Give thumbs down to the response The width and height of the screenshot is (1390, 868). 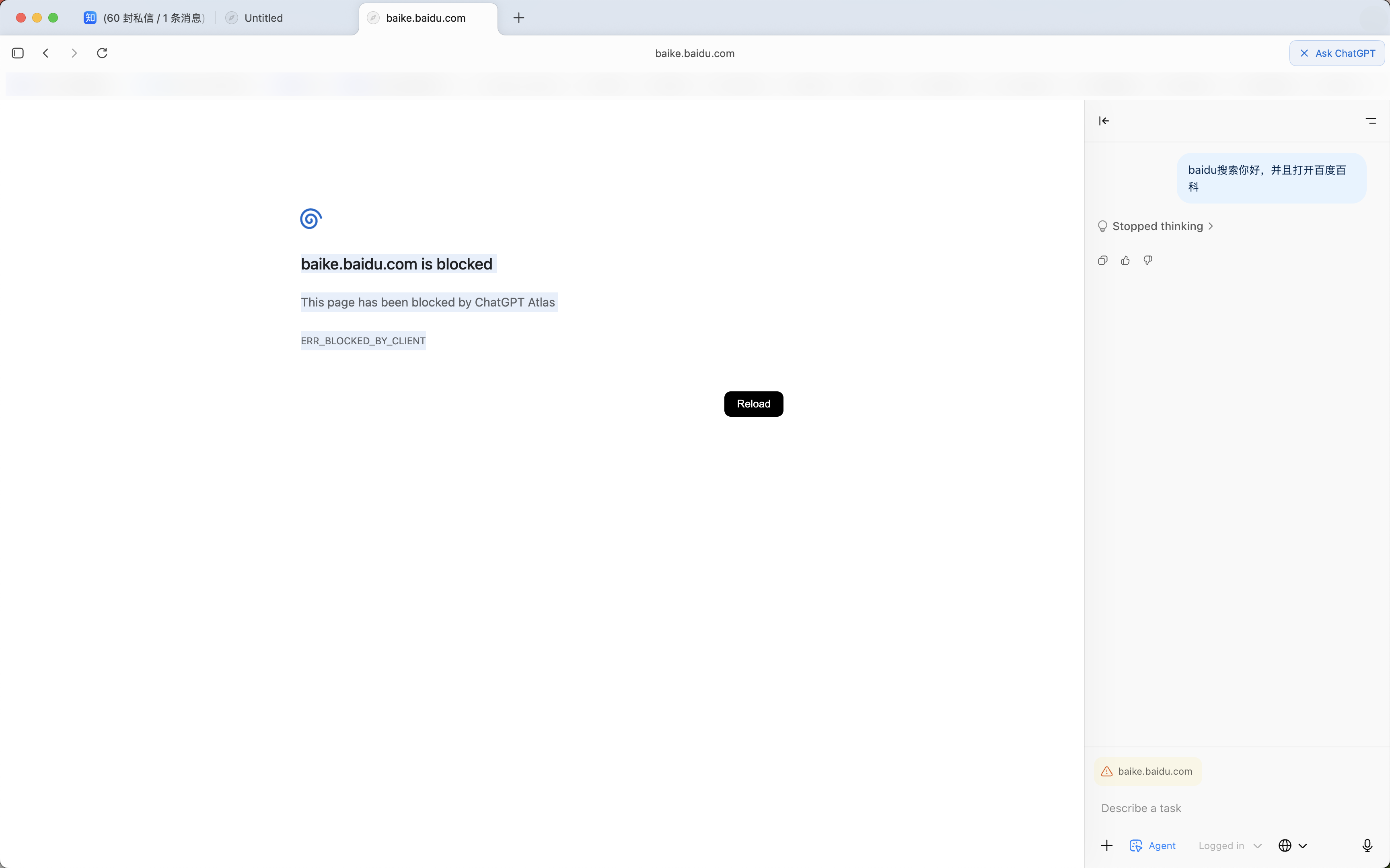(x=1147, y=261)
